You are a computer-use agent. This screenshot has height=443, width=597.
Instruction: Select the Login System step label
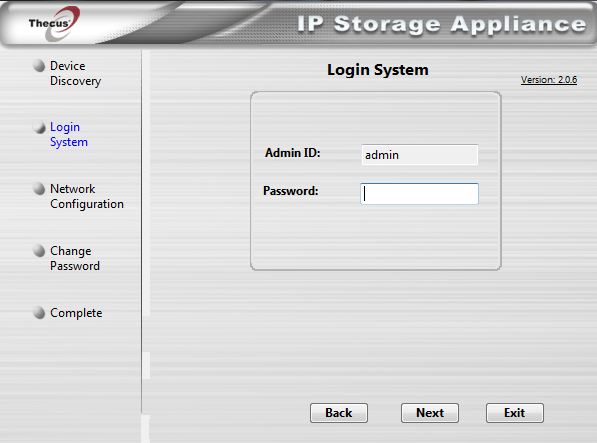(69, 134)
